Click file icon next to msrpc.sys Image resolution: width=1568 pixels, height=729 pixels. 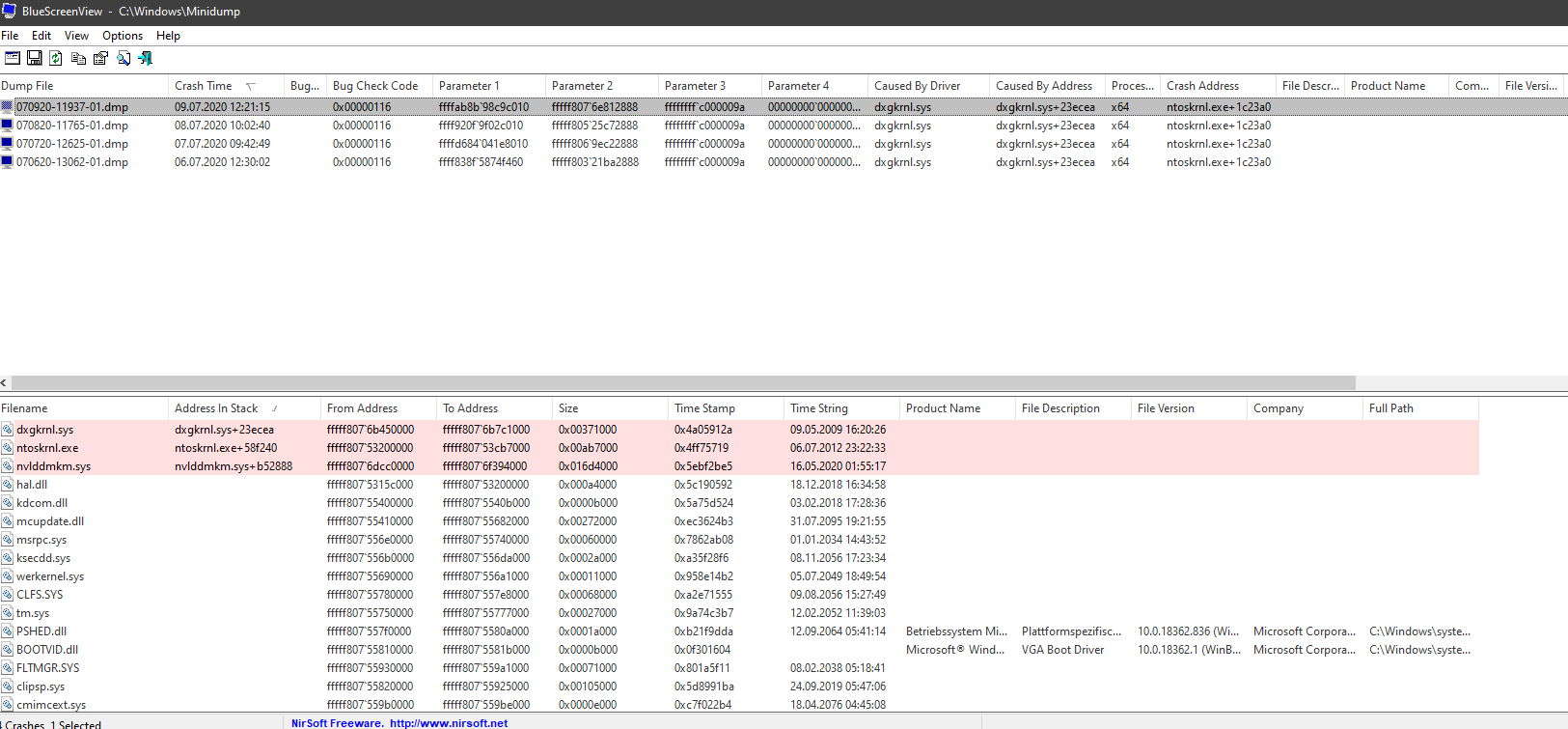click(7, 540)
